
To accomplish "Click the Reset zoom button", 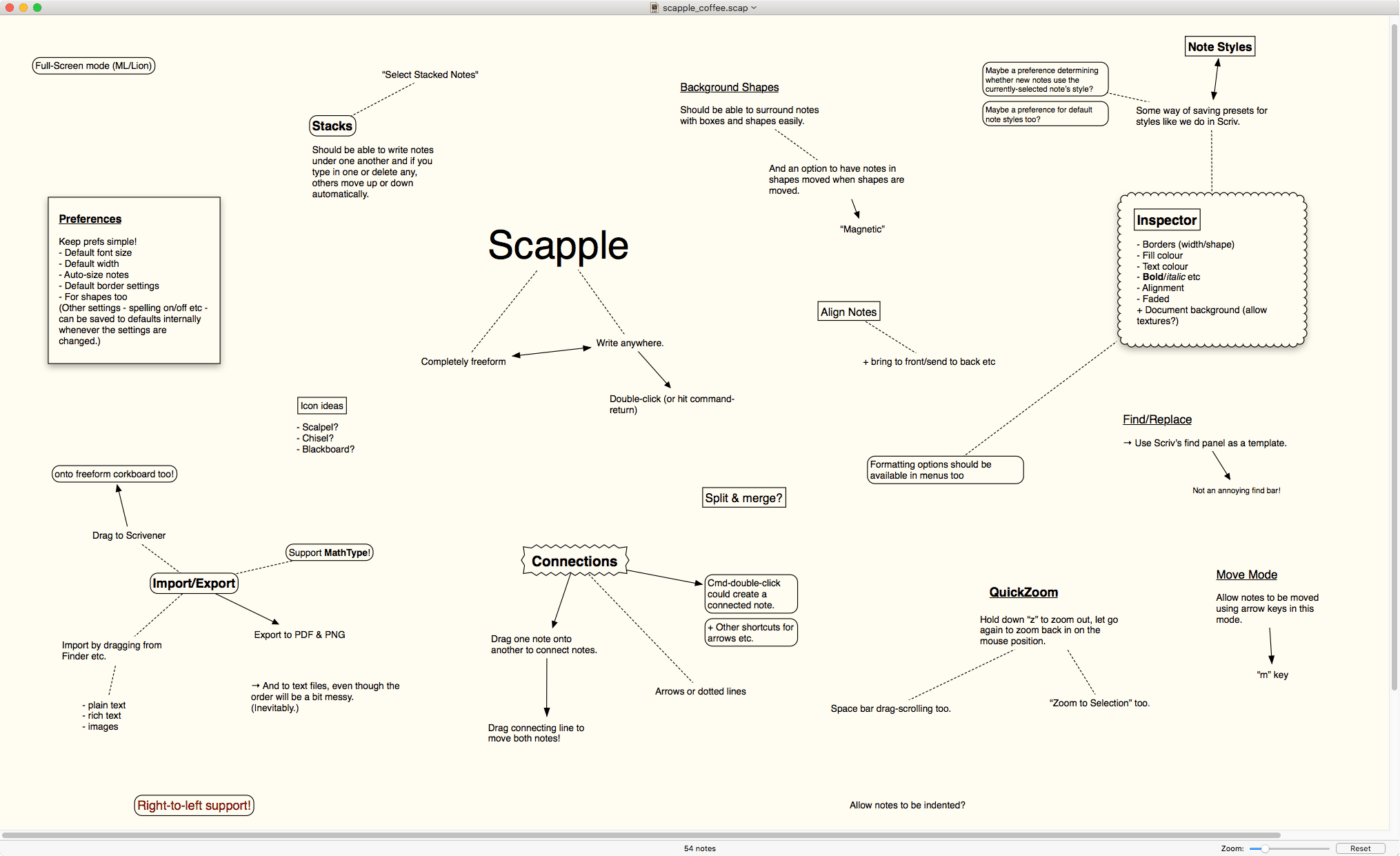I will point(1360,848).
